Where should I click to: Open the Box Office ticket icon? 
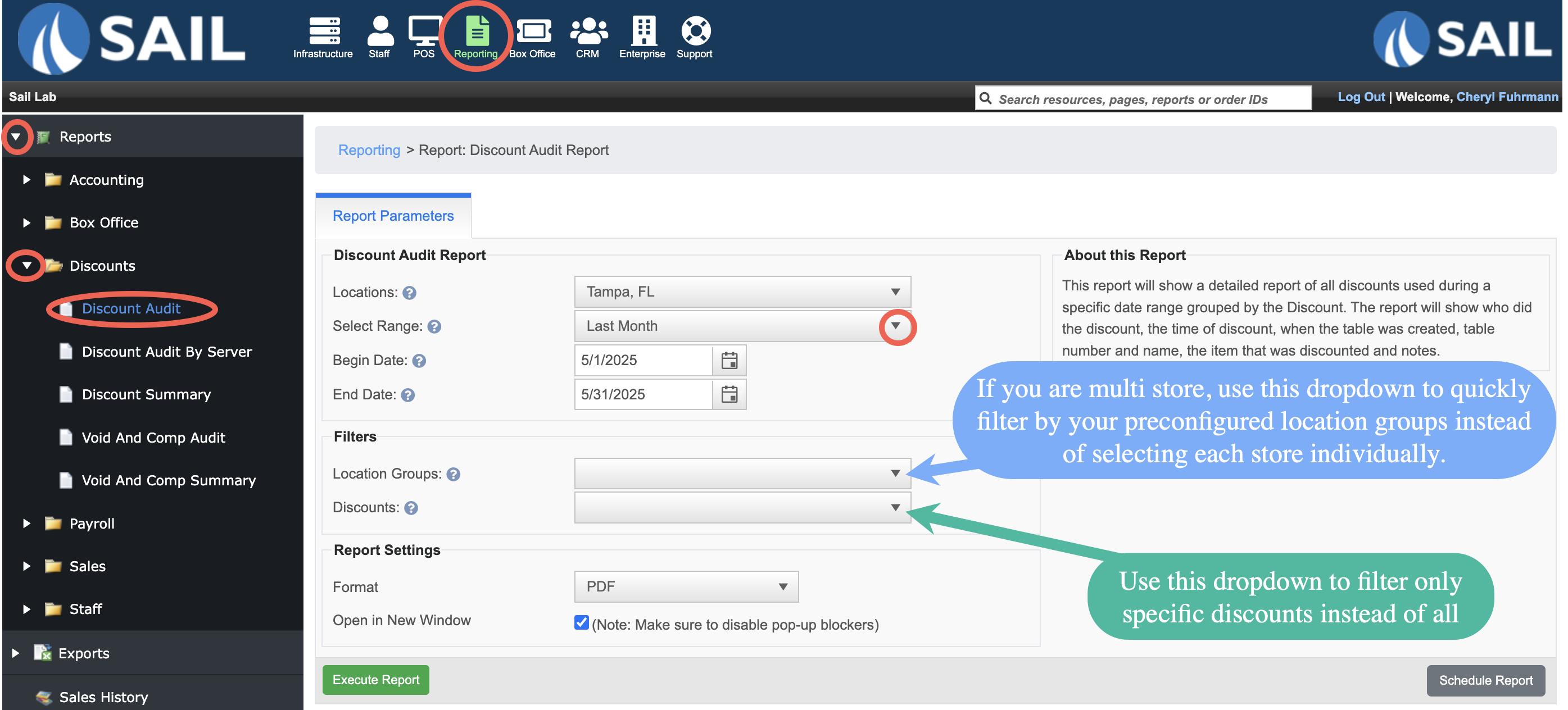click(533, 31)
